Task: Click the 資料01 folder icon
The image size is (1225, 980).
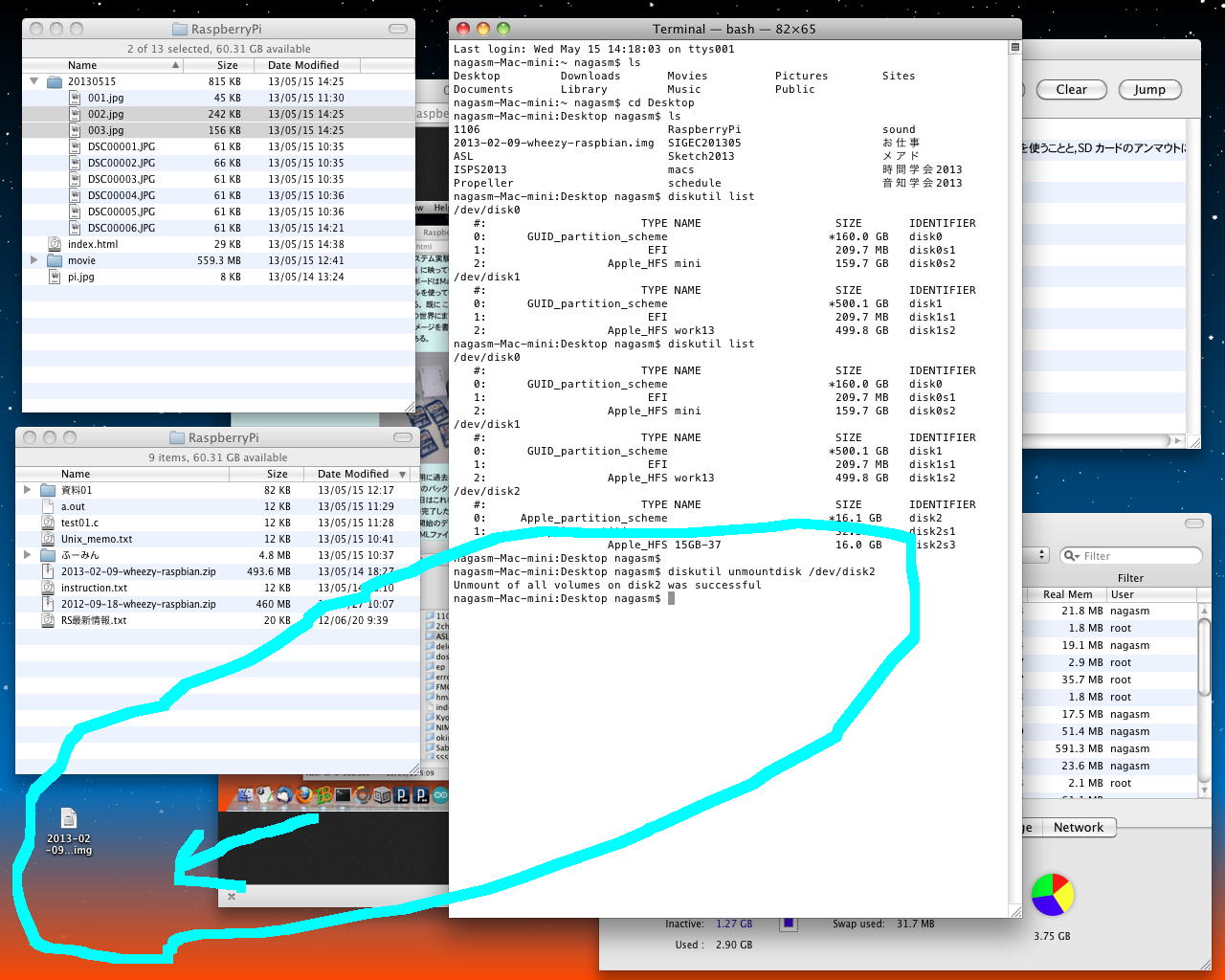Action: (48, 490)
